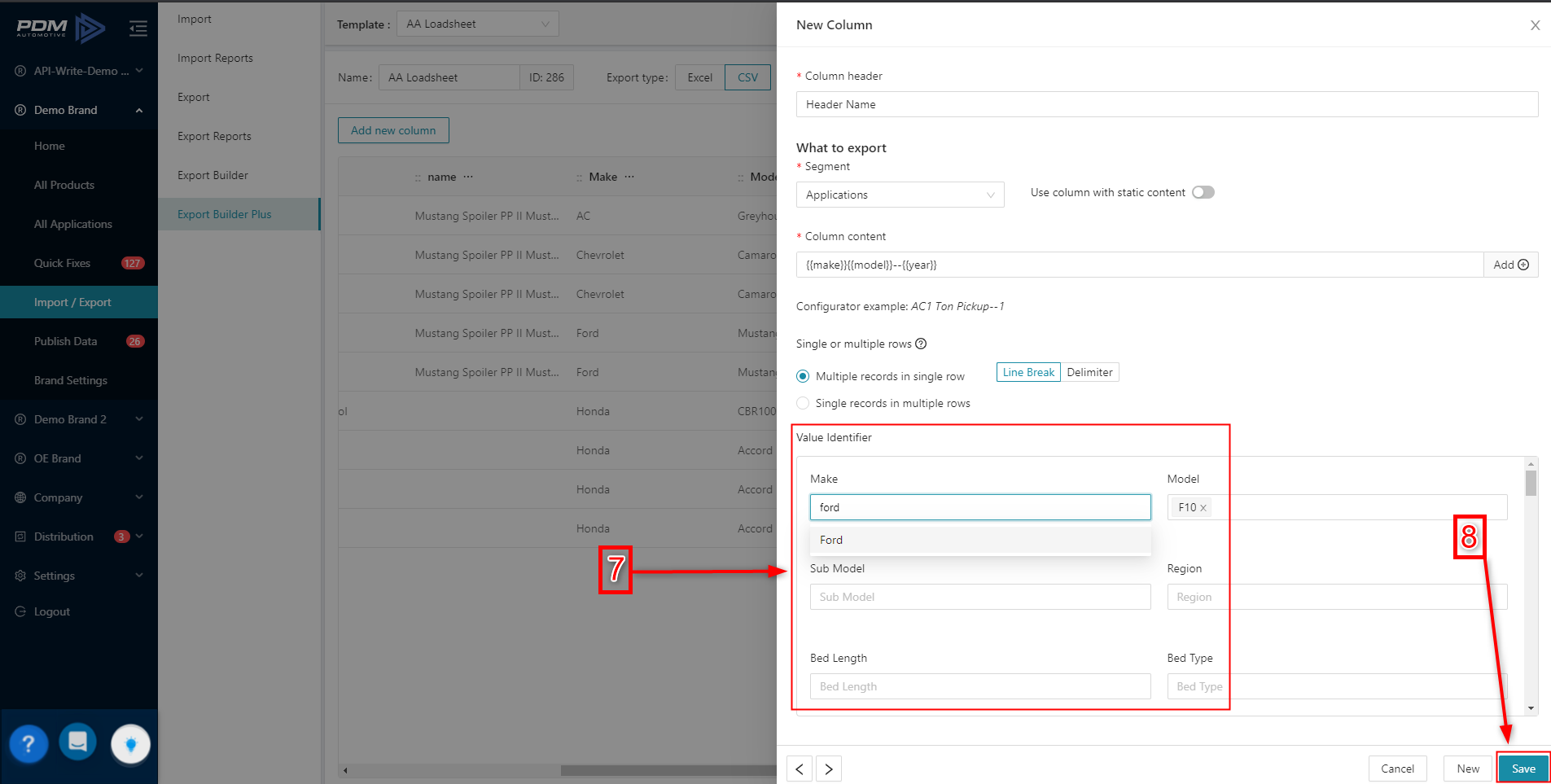Click Add new column

point(393,130)
